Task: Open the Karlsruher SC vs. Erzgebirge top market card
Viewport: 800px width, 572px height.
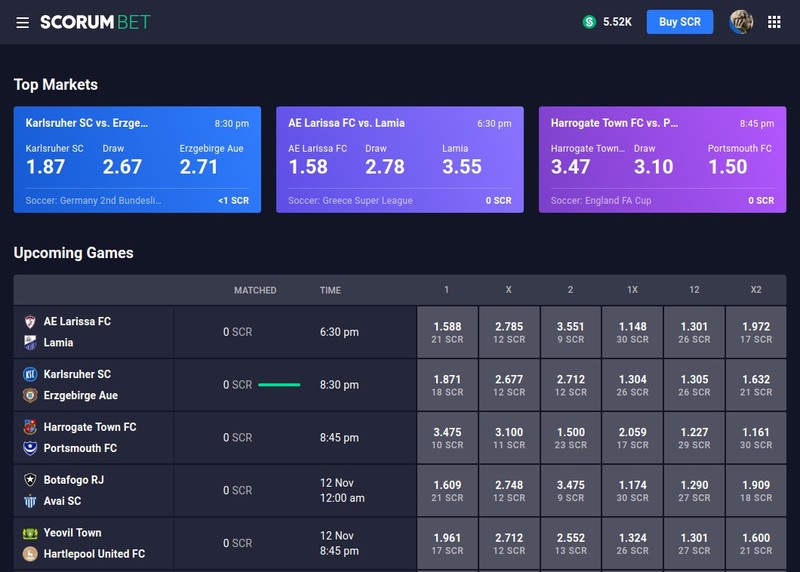Action: point(137,159)
